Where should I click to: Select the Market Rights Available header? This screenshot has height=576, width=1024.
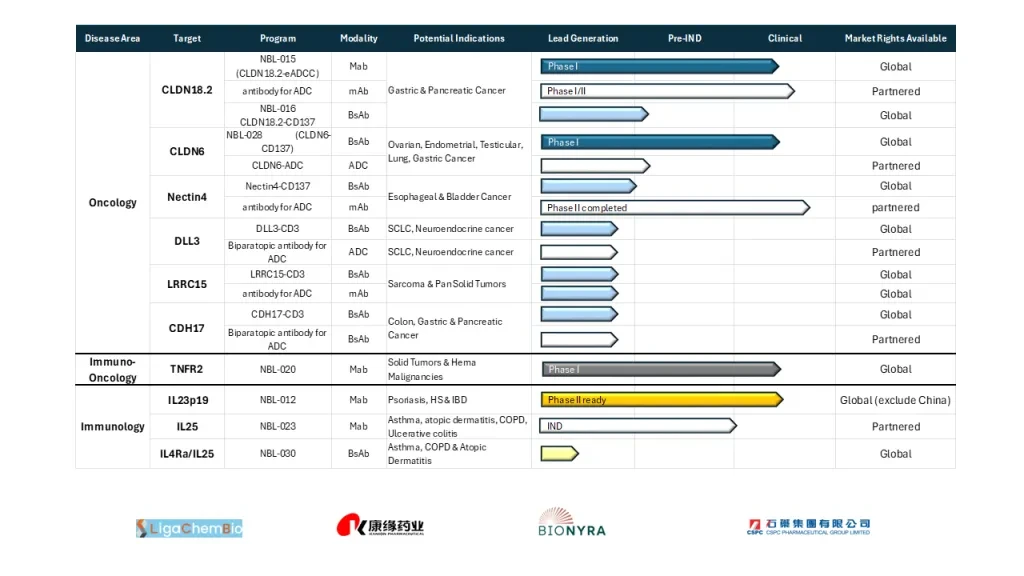click(x=895, y=39)
